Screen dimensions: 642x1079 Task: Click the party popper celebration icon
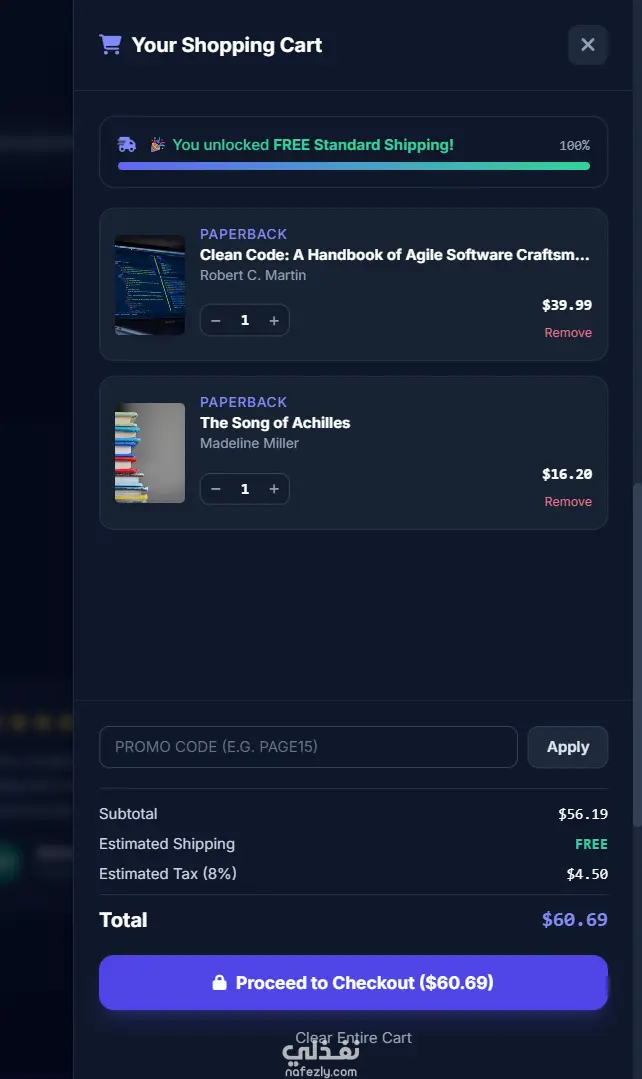click(x=158, y=145)
